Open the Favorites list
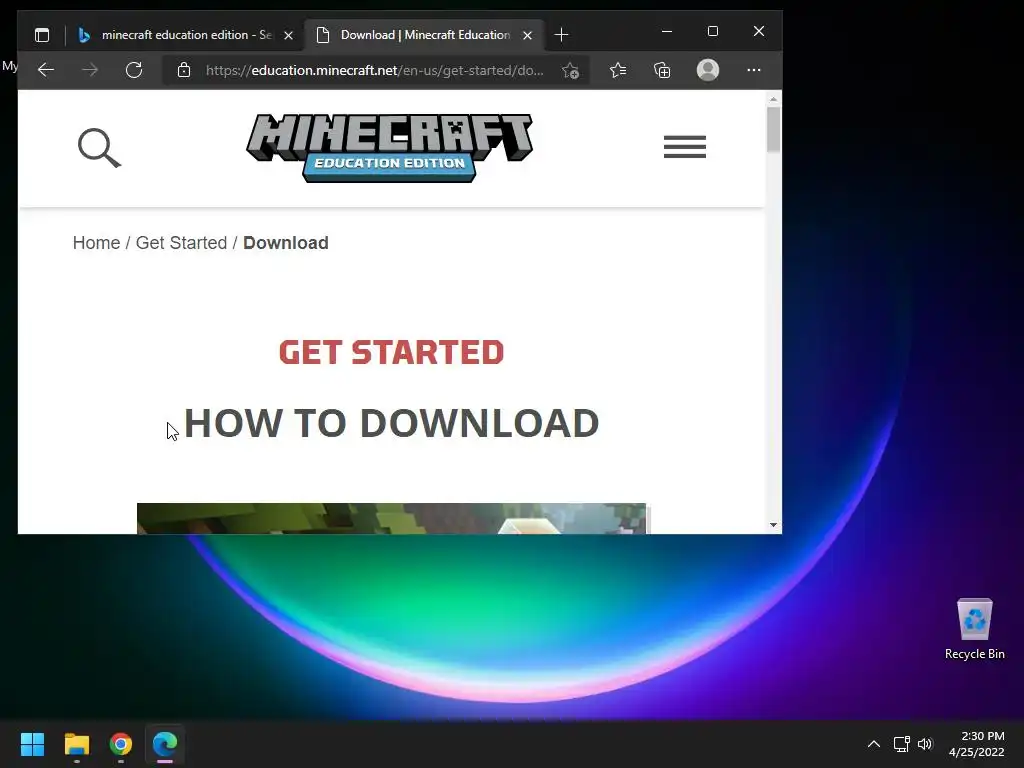 (618, 70)
